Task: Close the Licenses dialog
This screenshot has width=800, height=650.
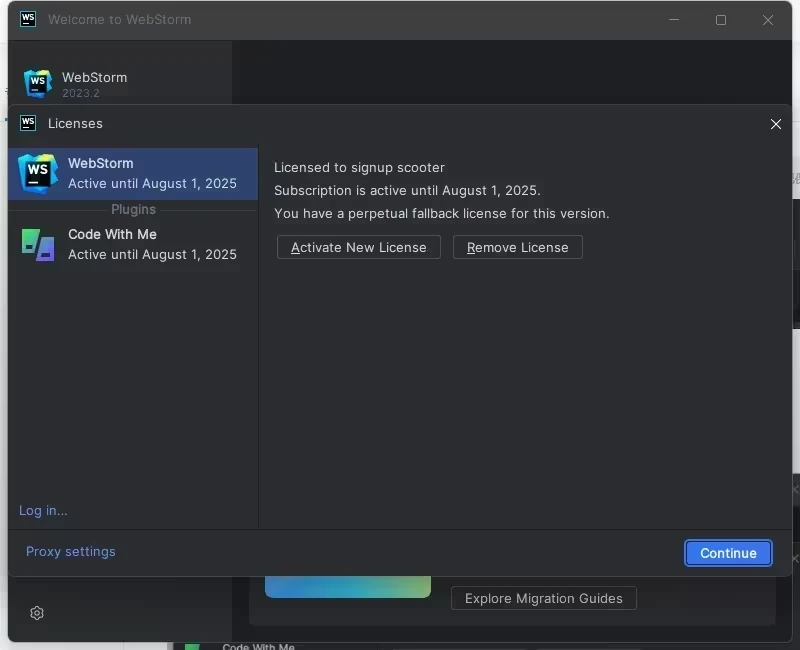Action: (x=776, y=124)
